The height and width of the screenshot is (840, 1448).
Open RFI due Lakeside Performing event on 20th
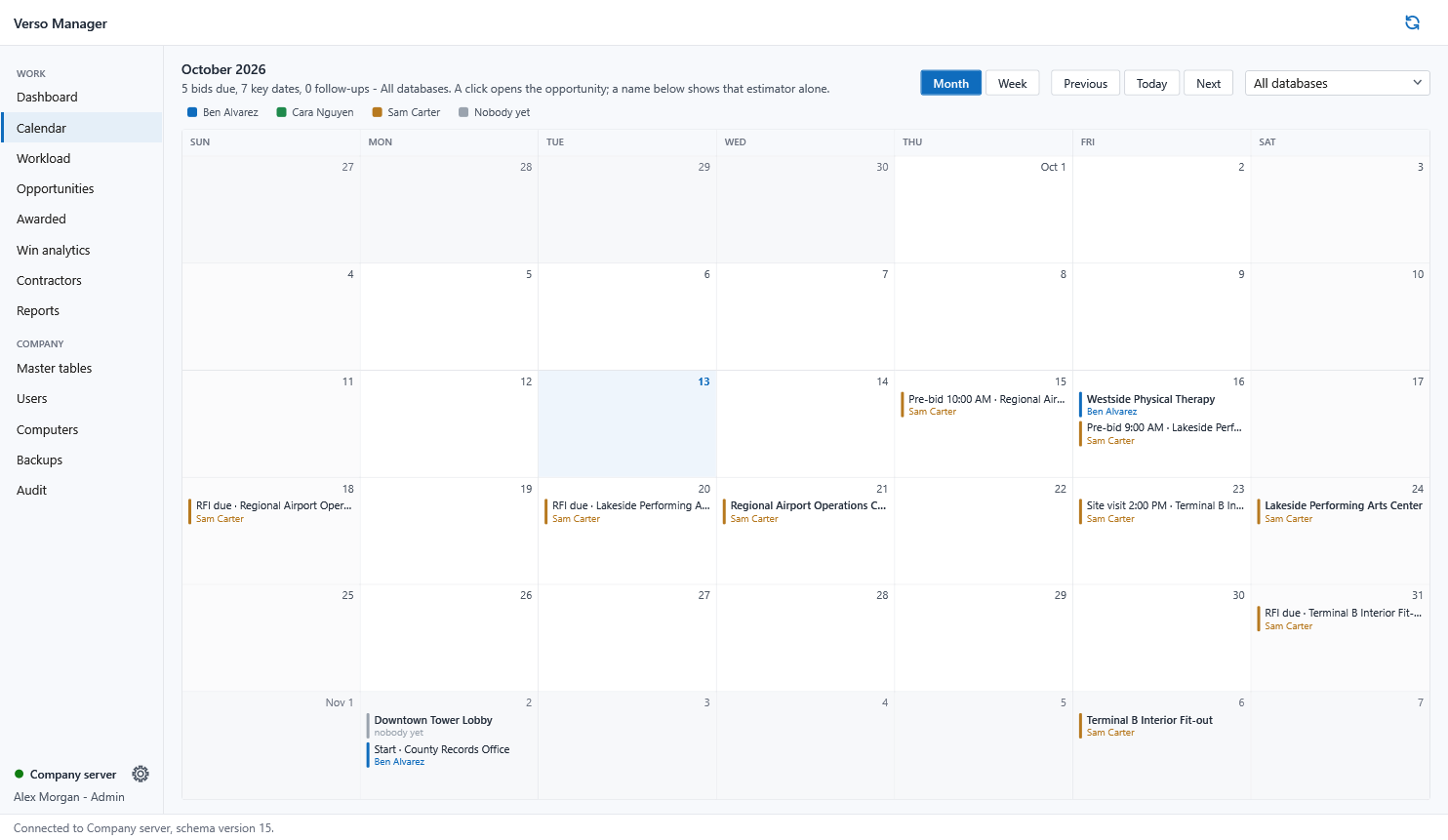(x=627, y=511)
